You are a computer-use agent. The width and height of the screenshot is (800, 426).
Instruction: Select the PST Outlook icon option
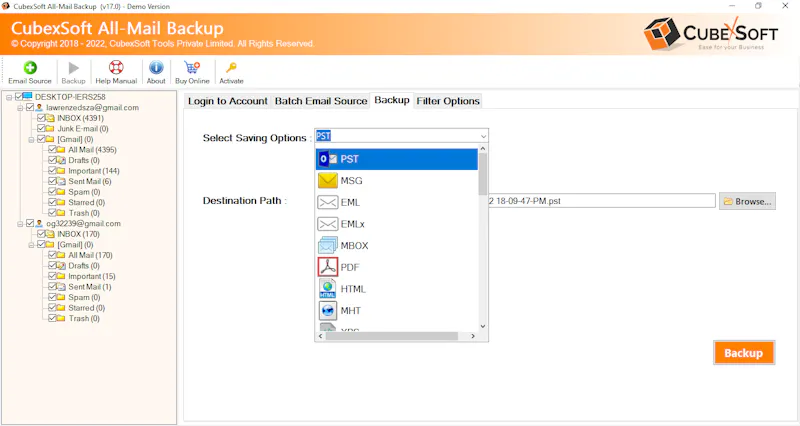click(x=328, y=159)
